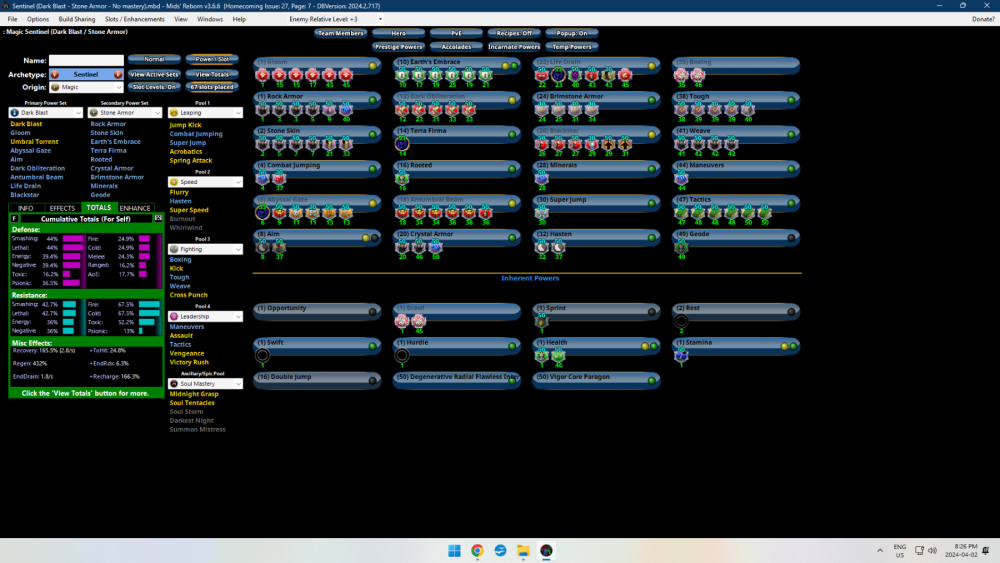This screenshot has height=563, width=1000.
Task: Open the Incarnate Powers window
Action: tap(514, 47)
